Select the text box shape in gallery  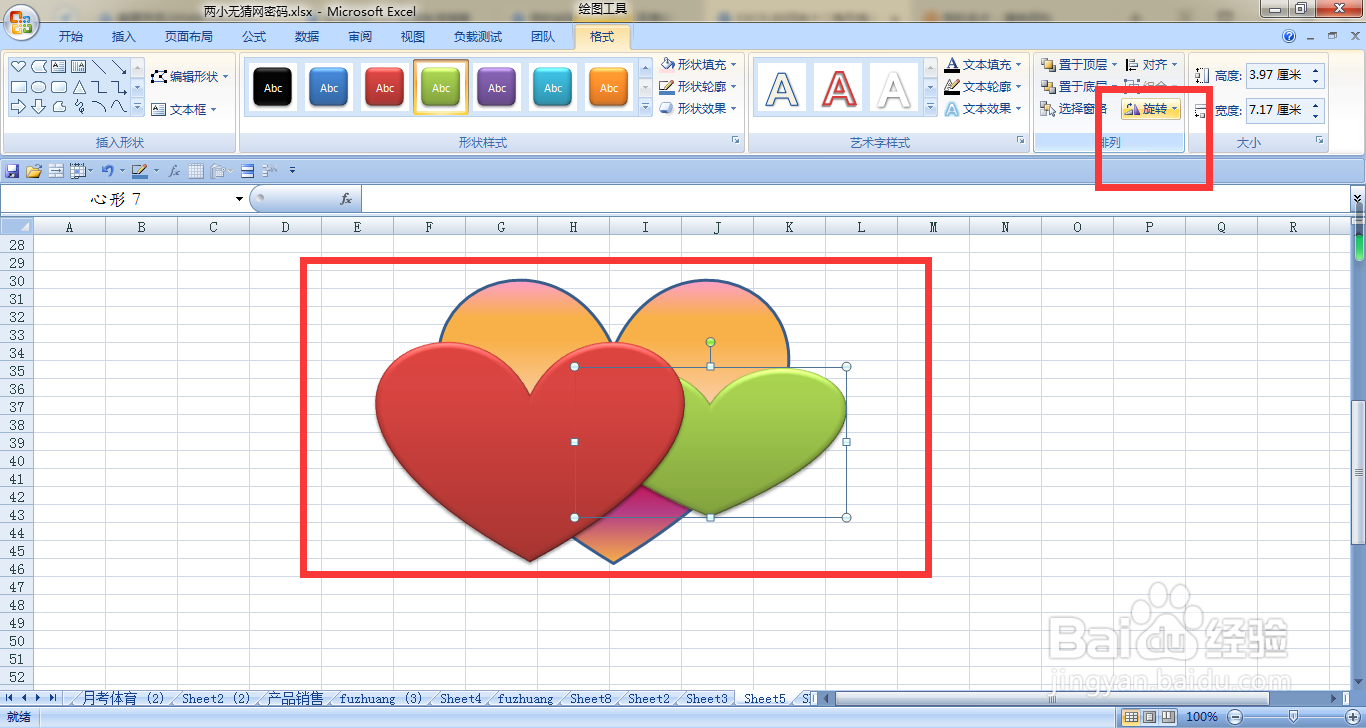(x=58, y=66)
